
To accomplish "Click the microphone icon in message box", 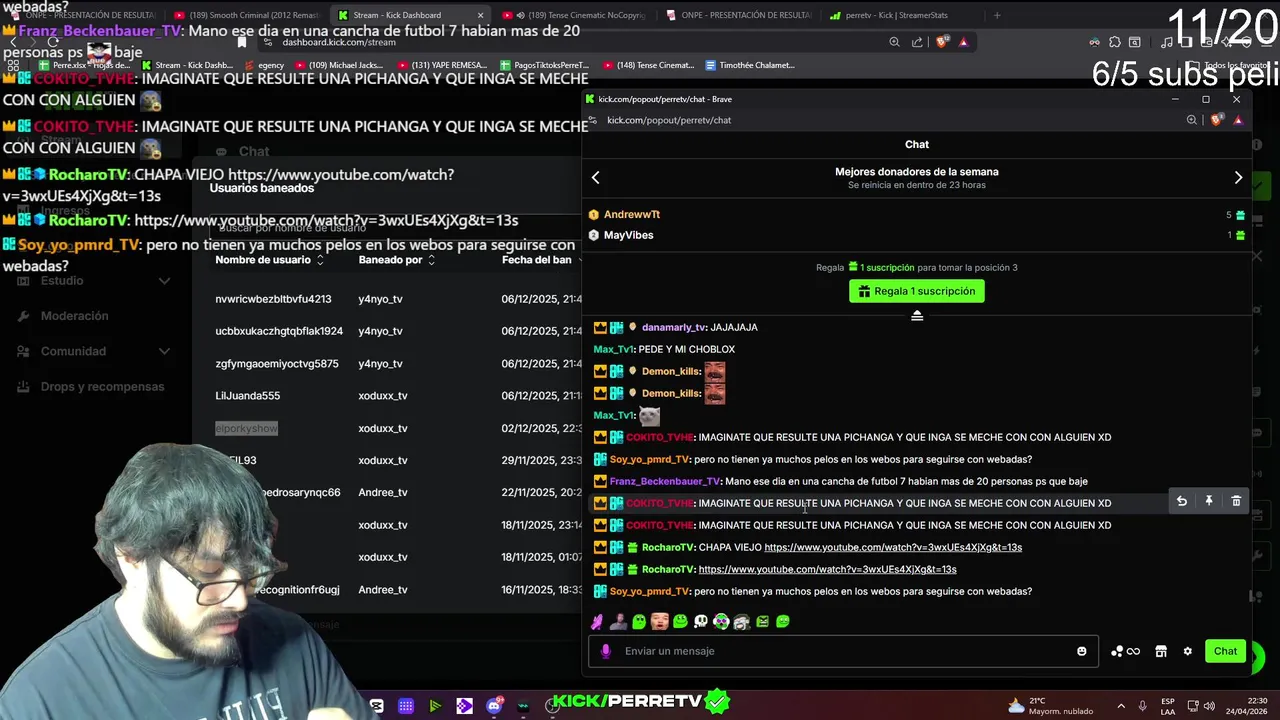I will [605, 651].
